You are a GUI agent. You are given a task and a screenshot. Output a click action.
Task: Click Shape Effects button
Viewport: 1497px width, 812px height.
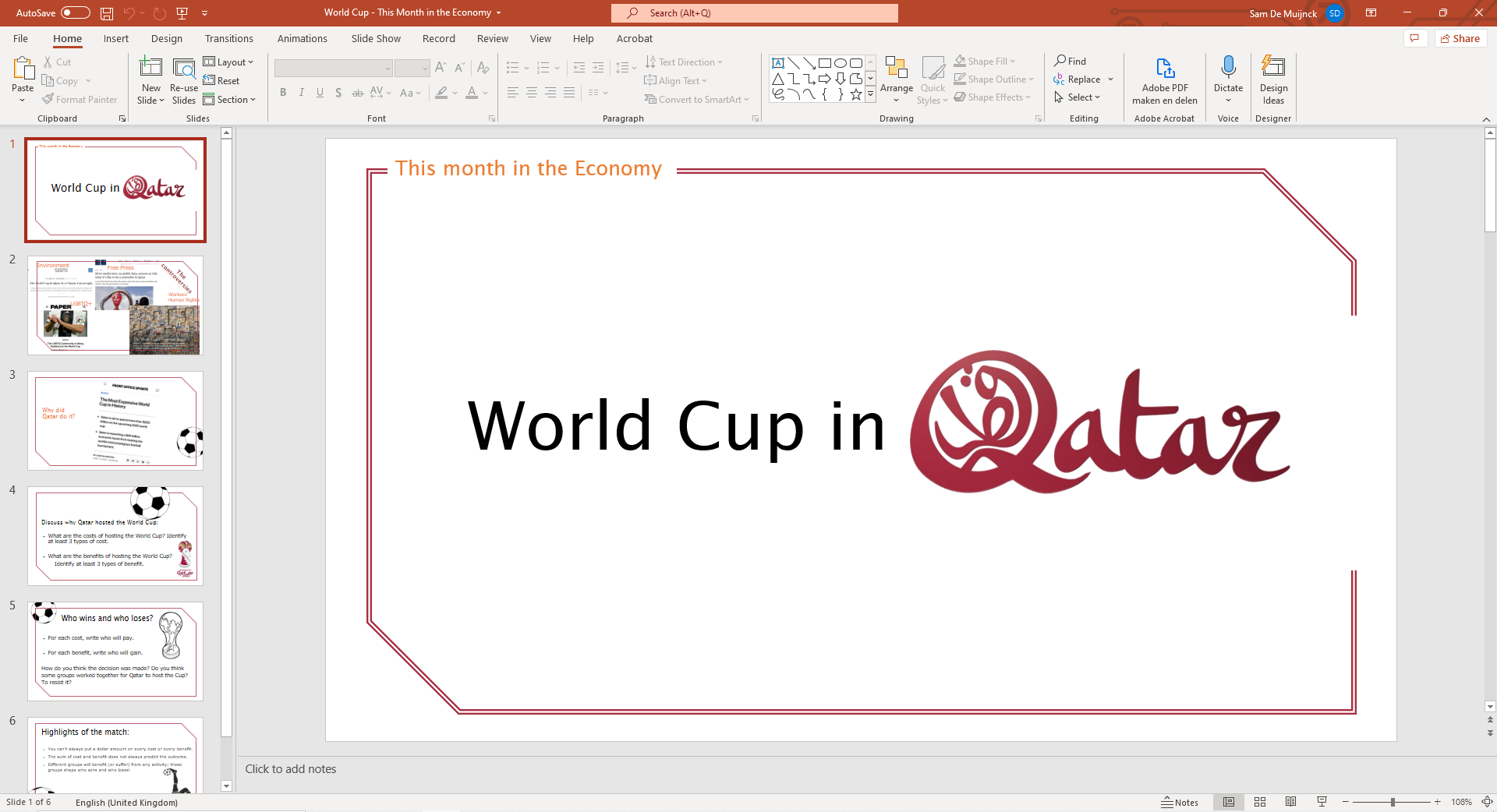coord(993,97)
